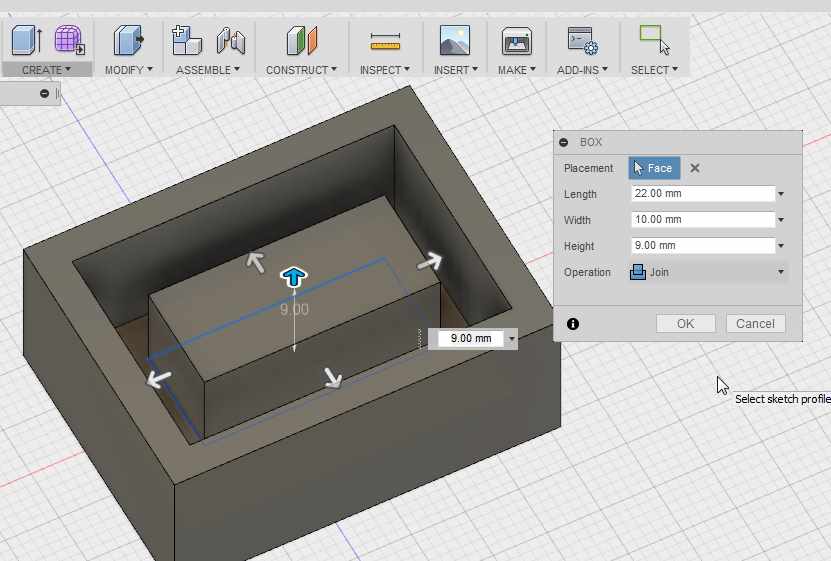Select the Extrude tool icon
This screenshot has width=831, height=561.
(26, 40)
